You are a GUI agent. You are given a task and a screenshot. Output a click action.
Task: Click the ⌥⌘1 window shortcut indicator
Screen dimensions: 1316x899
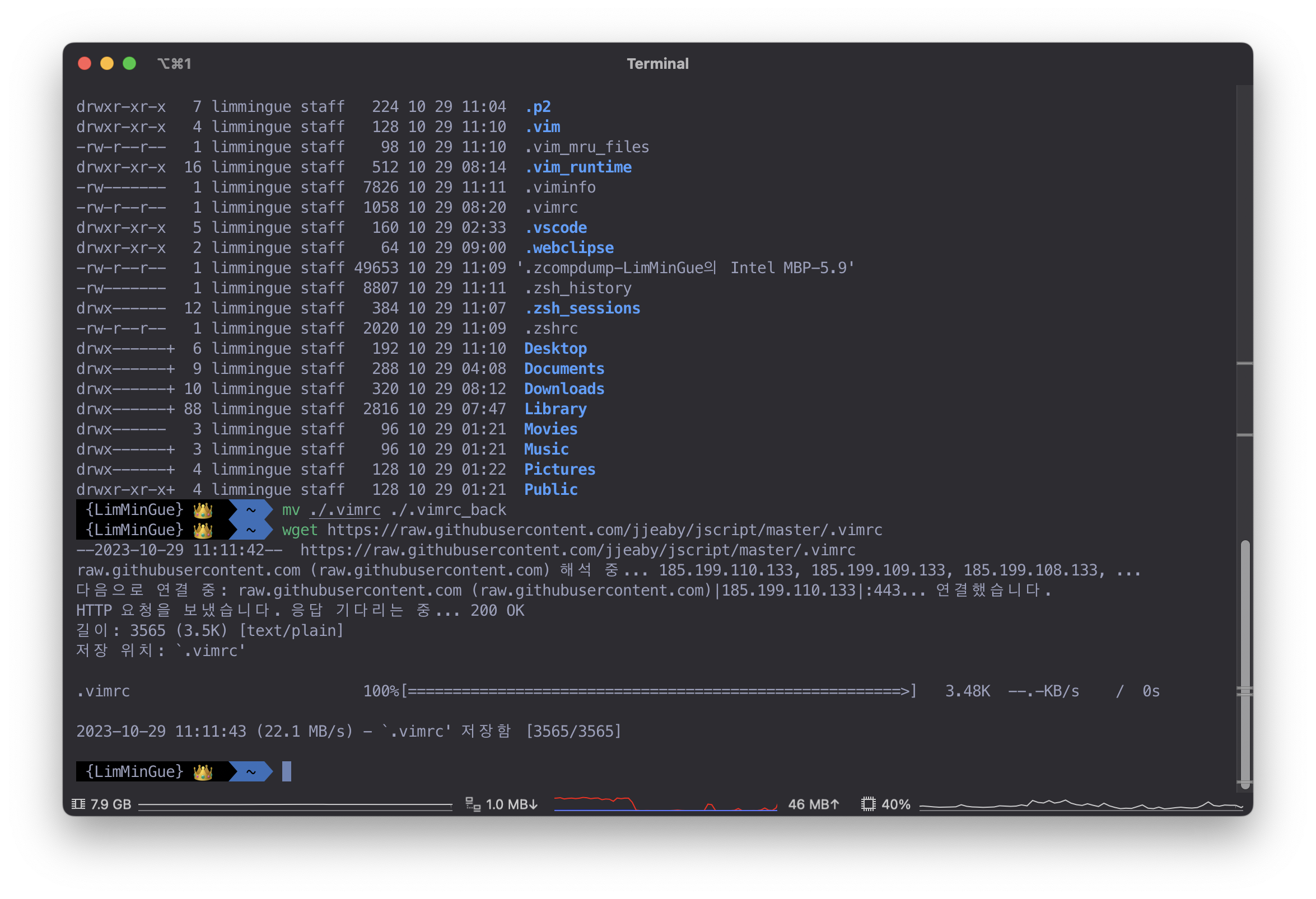click(x=174, y=63)
